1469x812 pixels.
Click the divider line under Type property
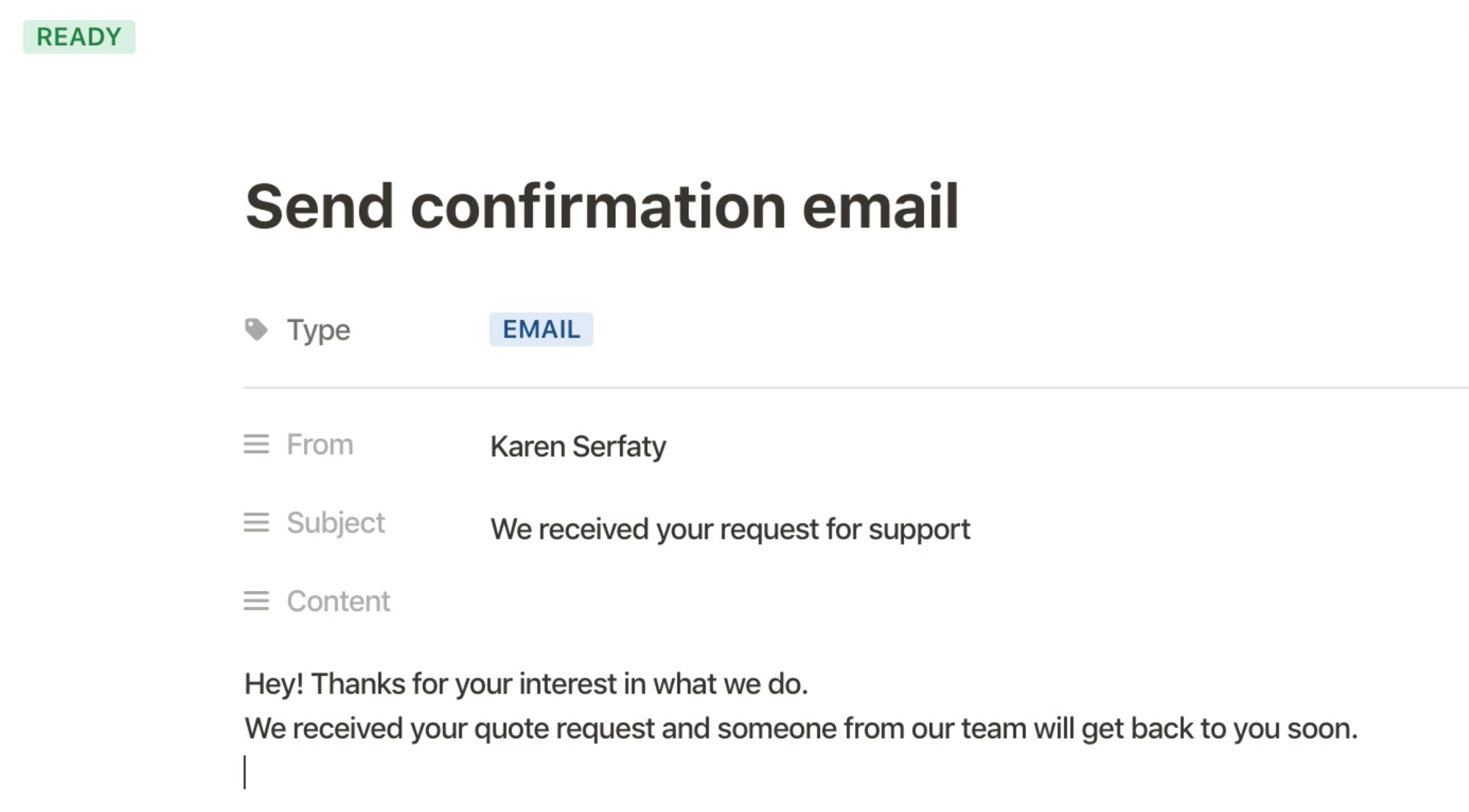856,387
